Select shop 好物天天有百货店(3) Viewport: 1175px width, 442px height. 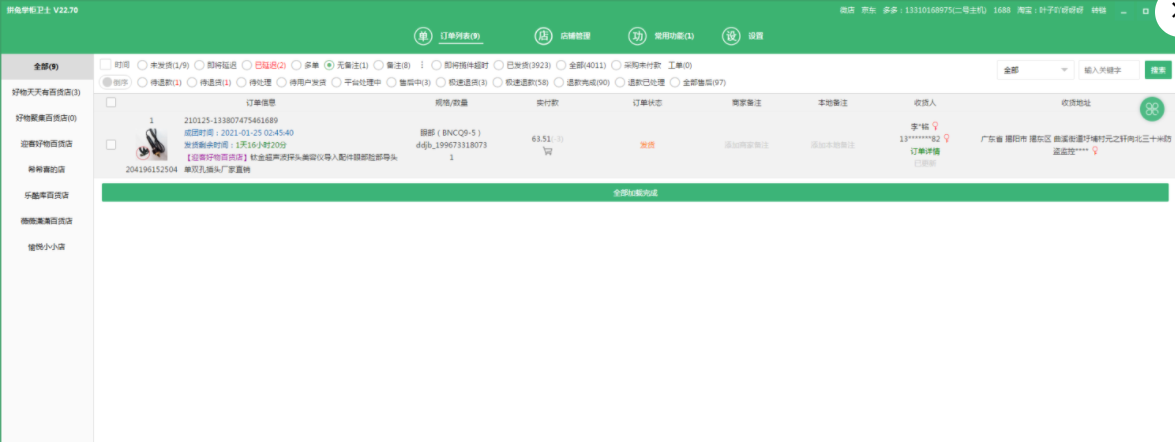pyautogui.click(x=46, y=92)
